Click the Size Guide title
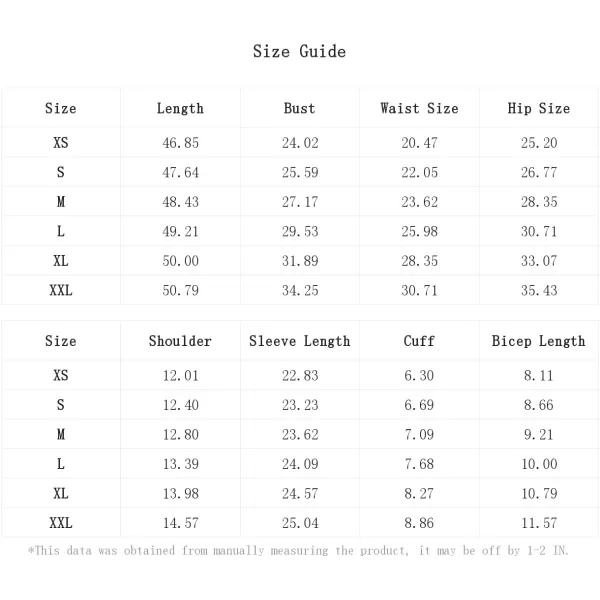Viewport: 600px width, 600px height. point(299,51)
